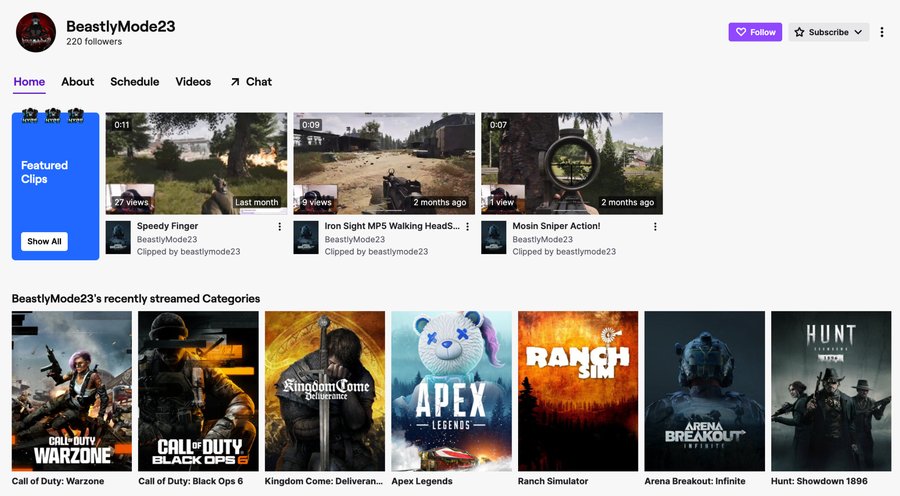This screenshot has height=496, width=900.
Task: Switch to the About tab
Action: point(77,82)
